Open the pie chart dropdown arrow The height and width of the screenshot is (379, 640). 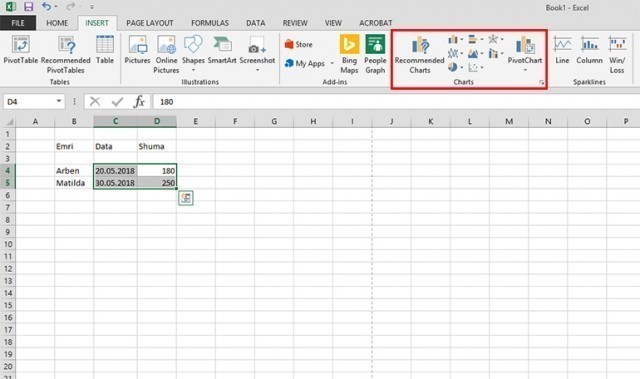click(x=462, y=67)
